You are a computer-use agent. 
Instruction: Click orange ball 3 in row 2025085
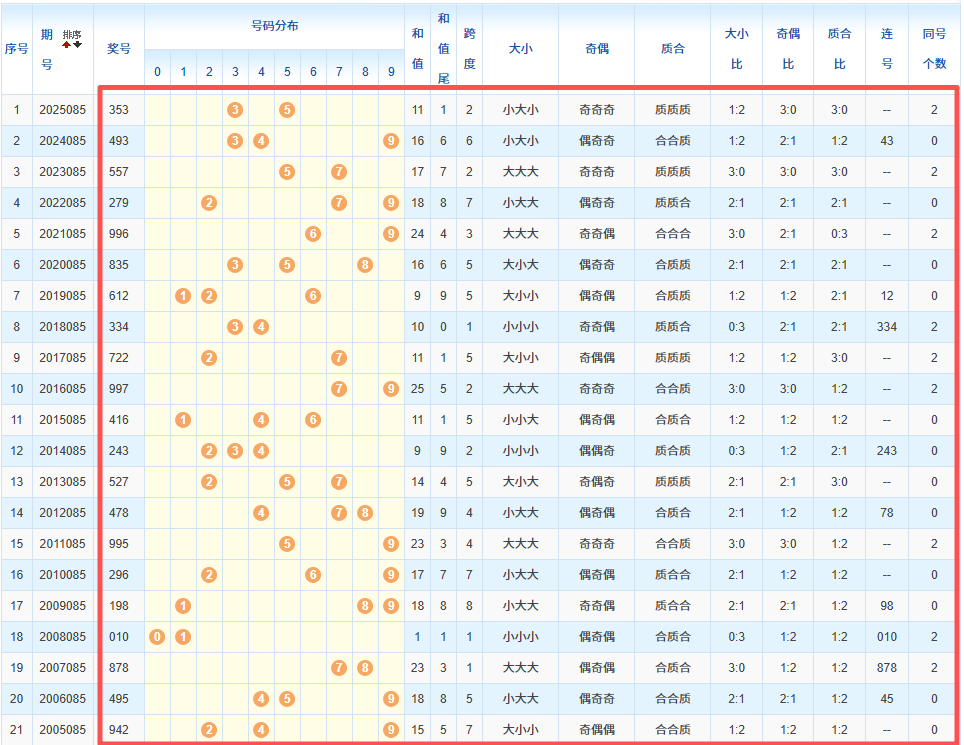coord(235,110)
